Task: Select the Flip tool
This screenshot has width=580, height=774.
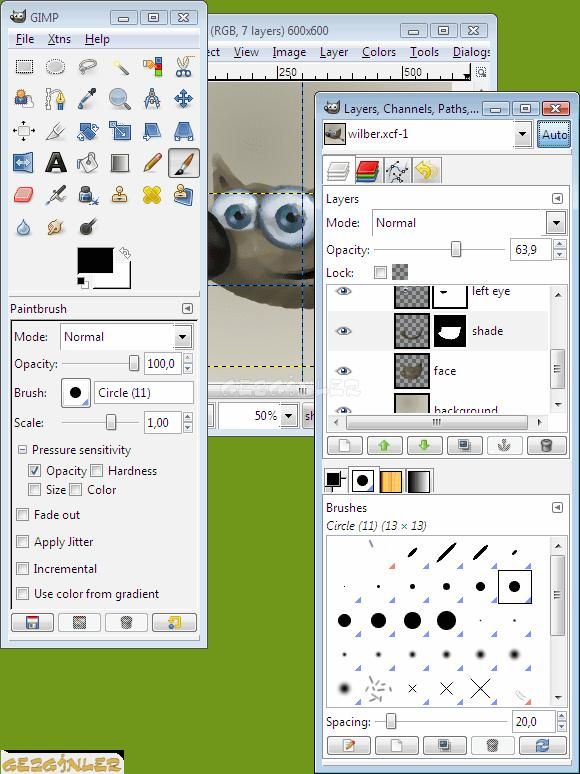Action: 24,163
